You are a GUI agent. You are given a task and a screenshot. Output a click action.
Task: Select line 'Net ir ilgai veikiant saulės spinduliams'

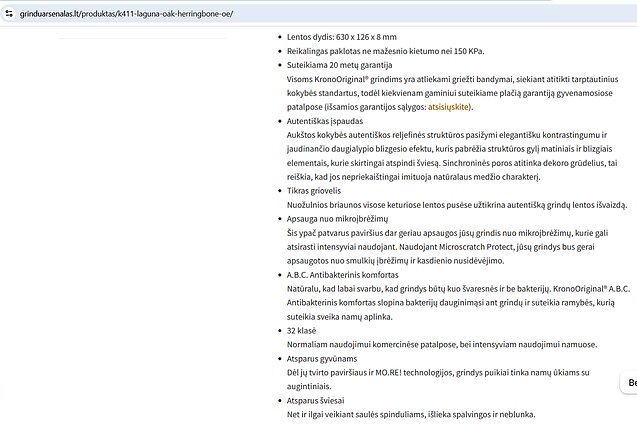click(x=411, y=414)
